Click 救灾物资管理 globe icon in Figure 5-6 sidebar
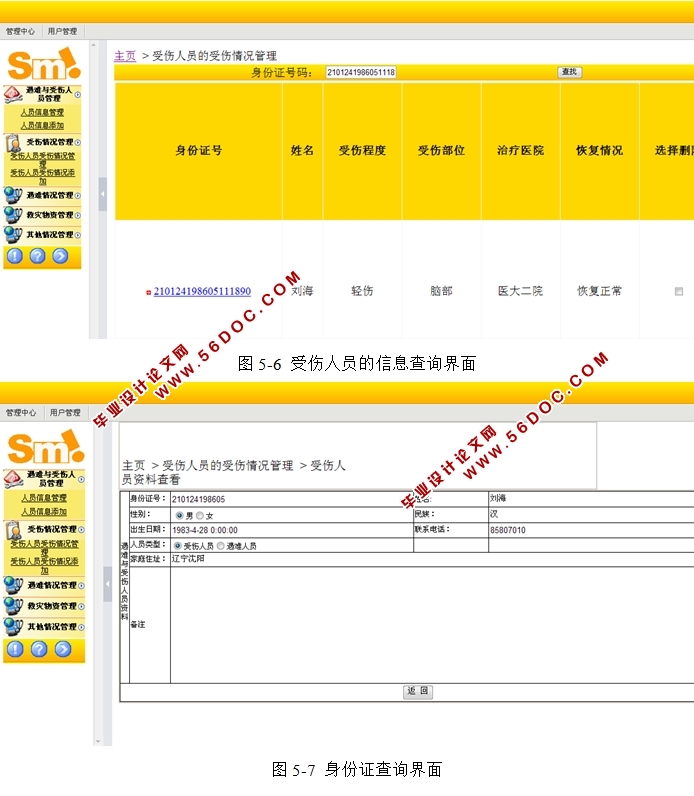The width and height of the screenshot is (694, 796). click(x=13, y=215)
